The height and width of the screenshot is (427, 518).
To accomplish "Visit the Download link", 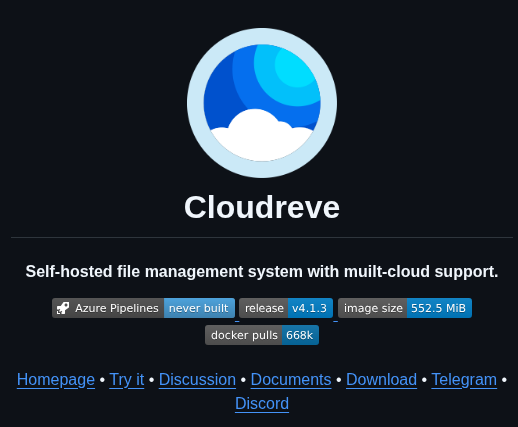I will pos(381,380).
